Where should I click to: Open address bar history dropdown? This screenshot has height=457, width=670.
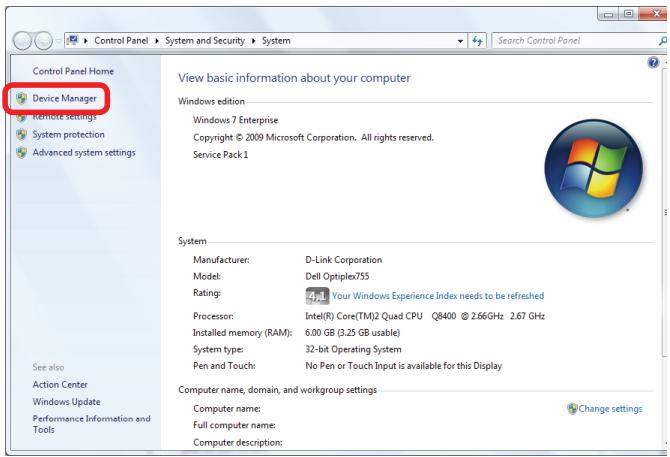(x=460, y=41)
